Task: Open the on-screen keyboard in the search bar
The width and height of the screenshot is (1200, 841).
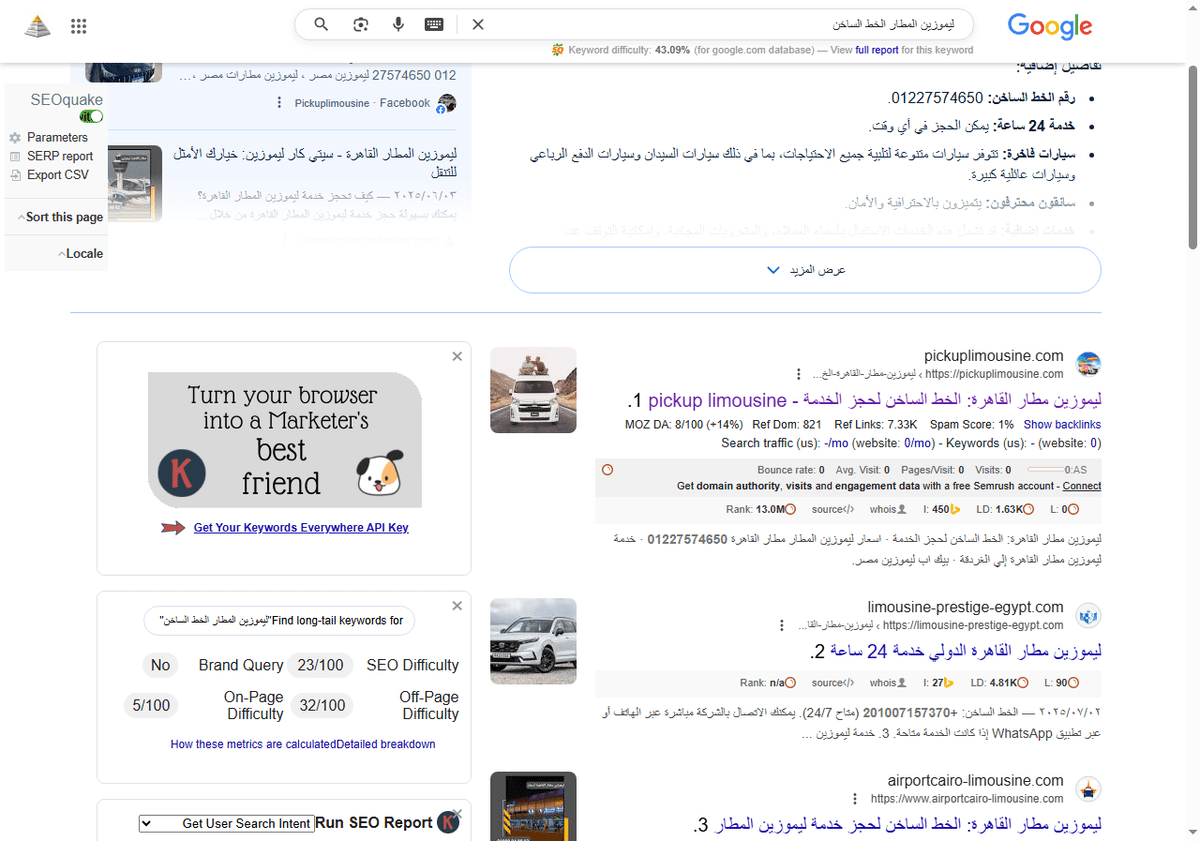Action: [433, 24]
